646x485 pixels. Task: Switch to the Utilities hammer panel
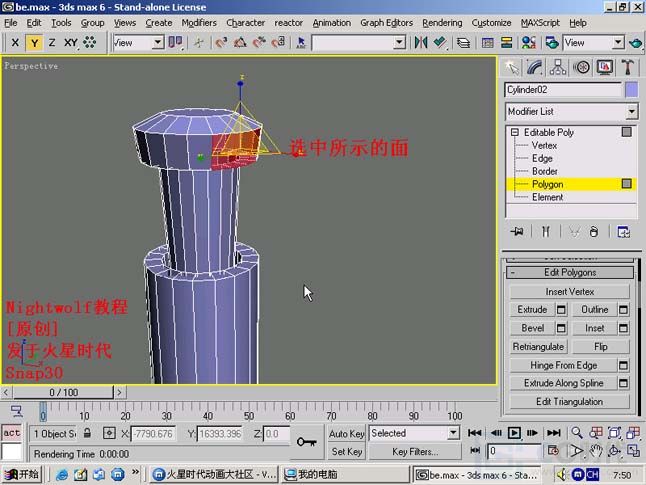(627, 68)
